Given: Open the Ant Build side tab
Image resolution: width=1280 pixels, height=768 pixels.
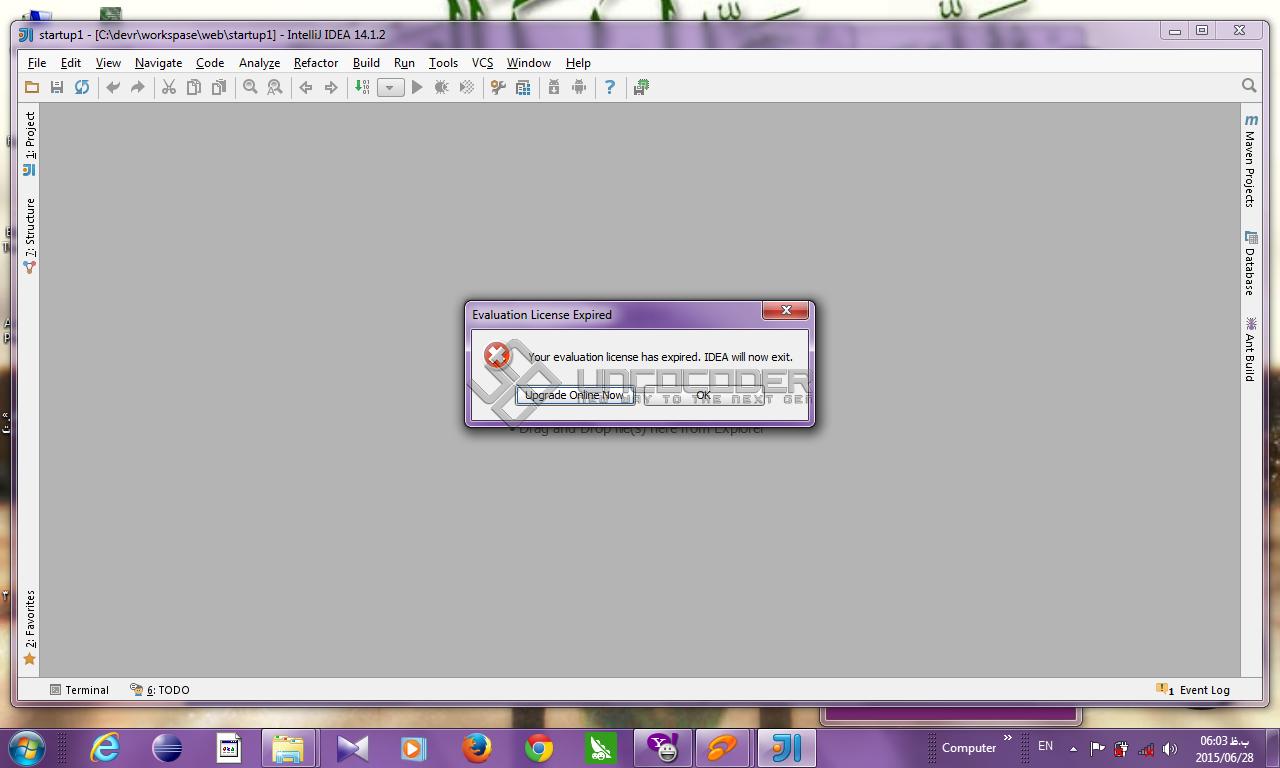Looking at the screenshot, I should point(1250,349).
